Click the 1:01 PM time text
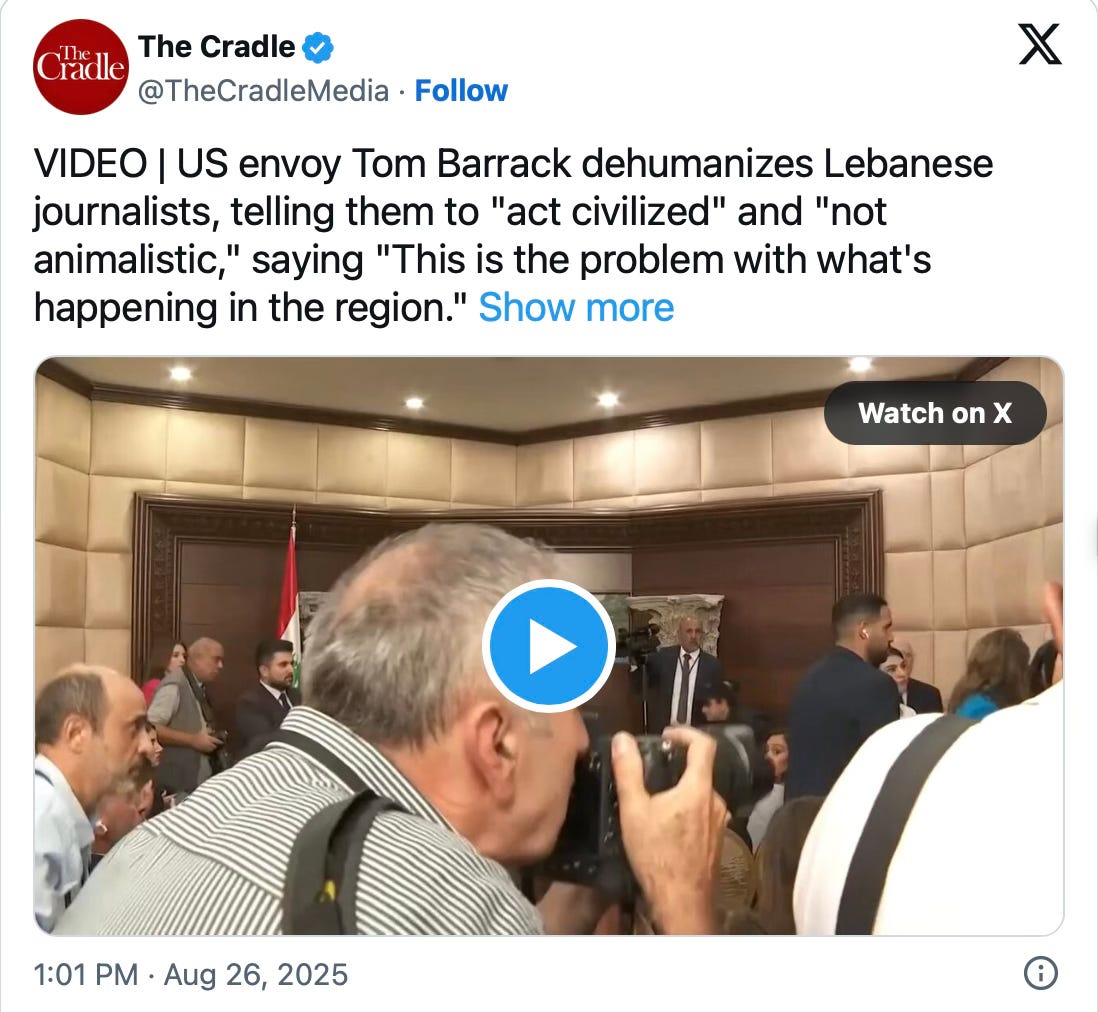The width and height of the screenshot is (1098, 1012). coord(86,975)
